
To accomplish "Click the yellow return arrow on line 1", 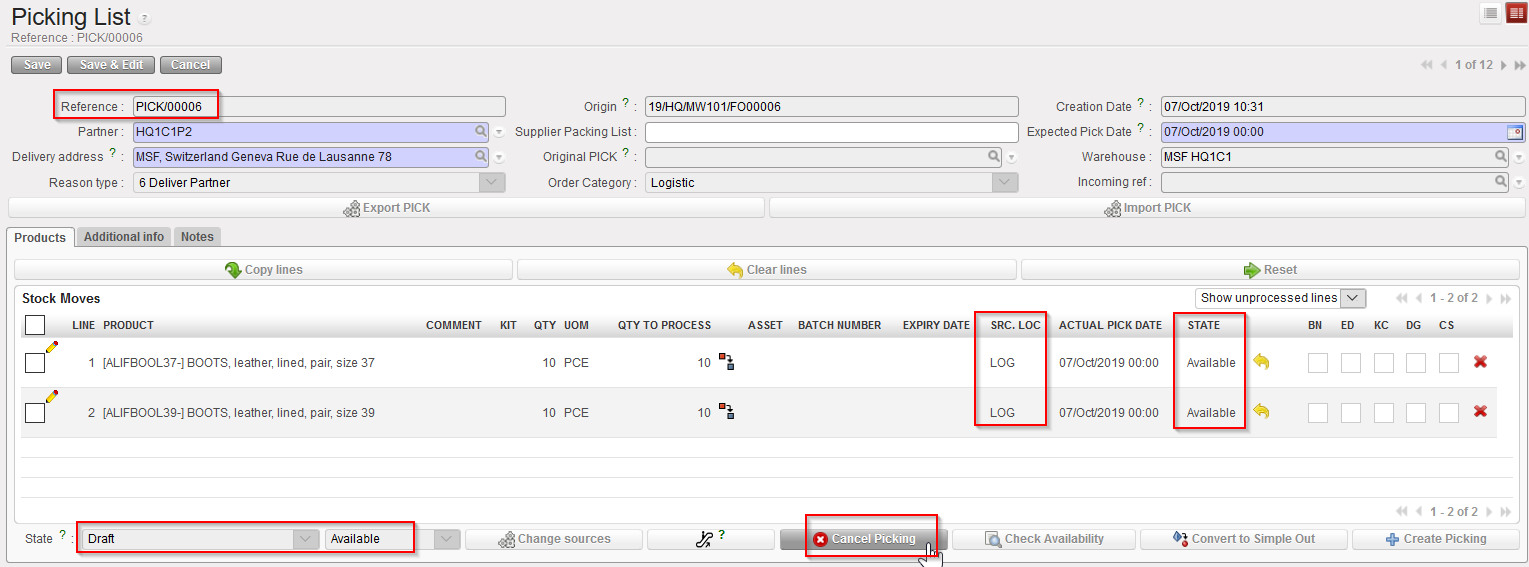I will pyautogui.click(x=1261, y=362).
